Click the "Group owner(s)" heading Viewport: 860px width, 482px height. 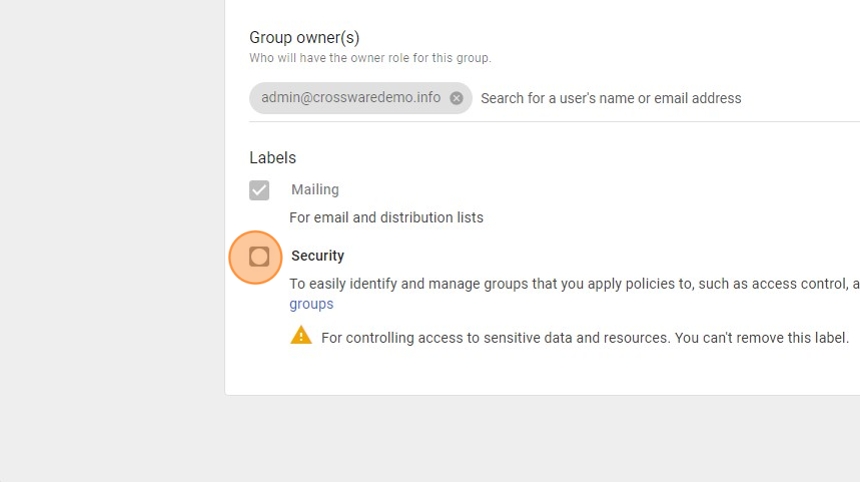click(304, 38)
